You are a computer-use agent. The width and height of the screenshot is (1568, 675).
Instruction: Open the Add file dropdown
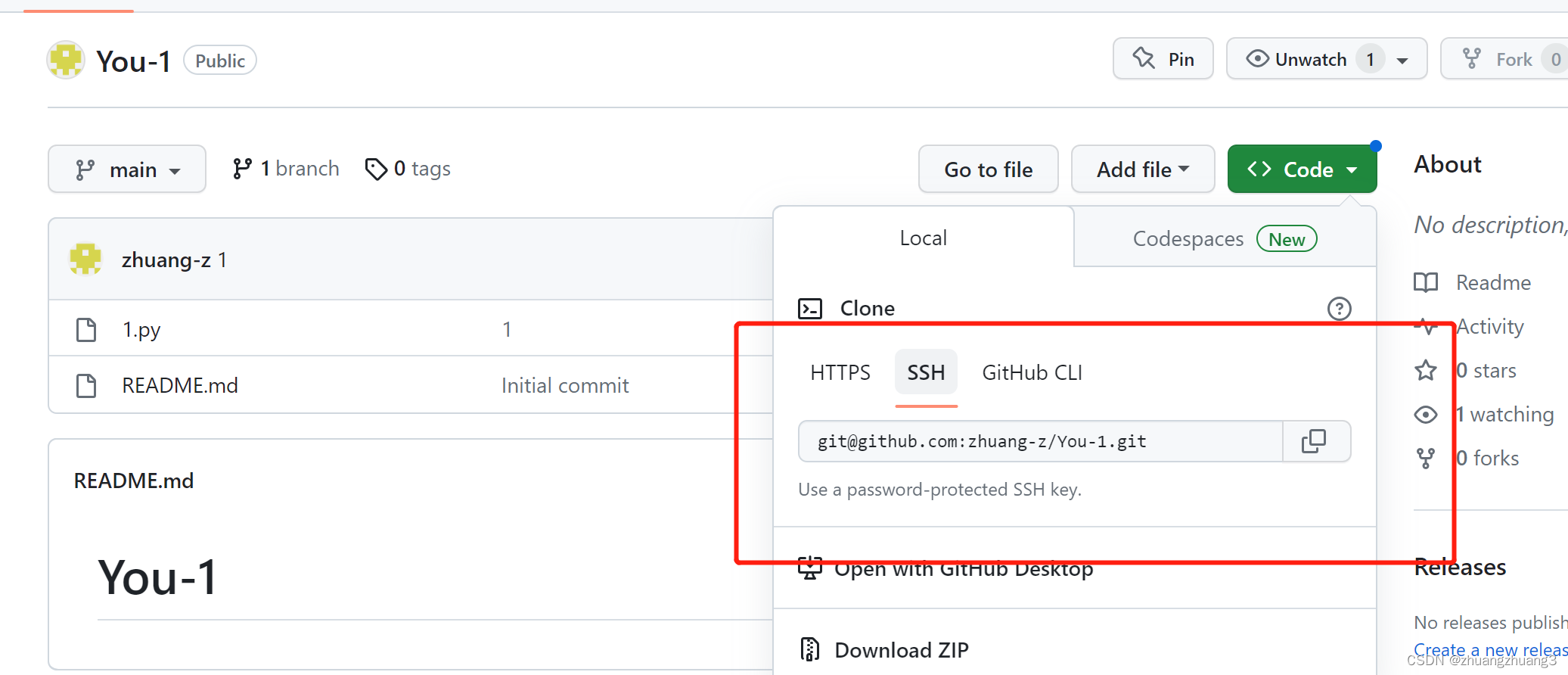pos(1143,169)
